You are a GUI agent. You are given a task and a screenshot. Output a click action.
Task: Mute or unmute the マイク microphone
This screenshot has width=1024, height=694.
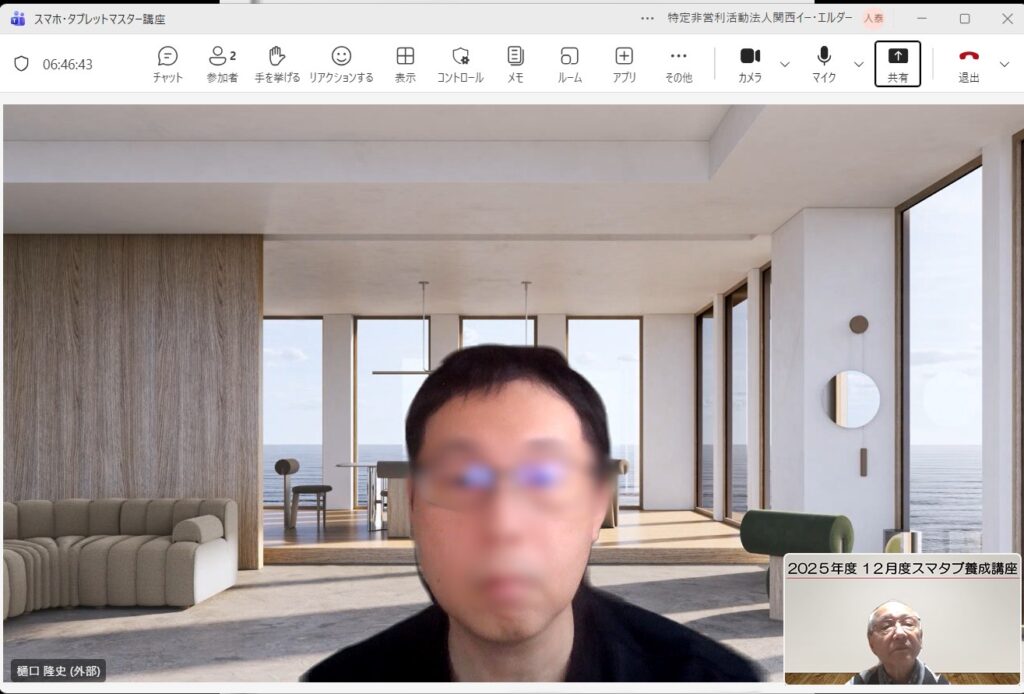pyautogui.click(x=824, y=64)
